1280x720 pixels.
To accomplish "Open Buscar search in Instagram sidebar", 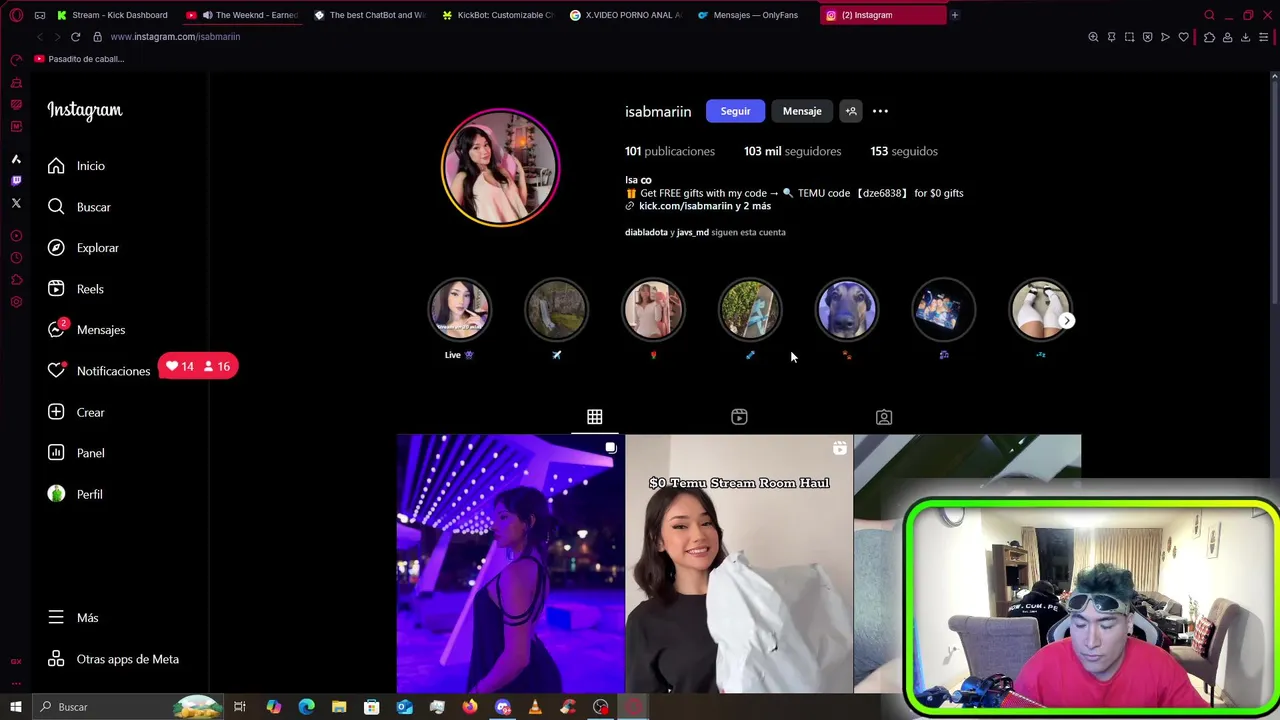I will click(79, 207).
